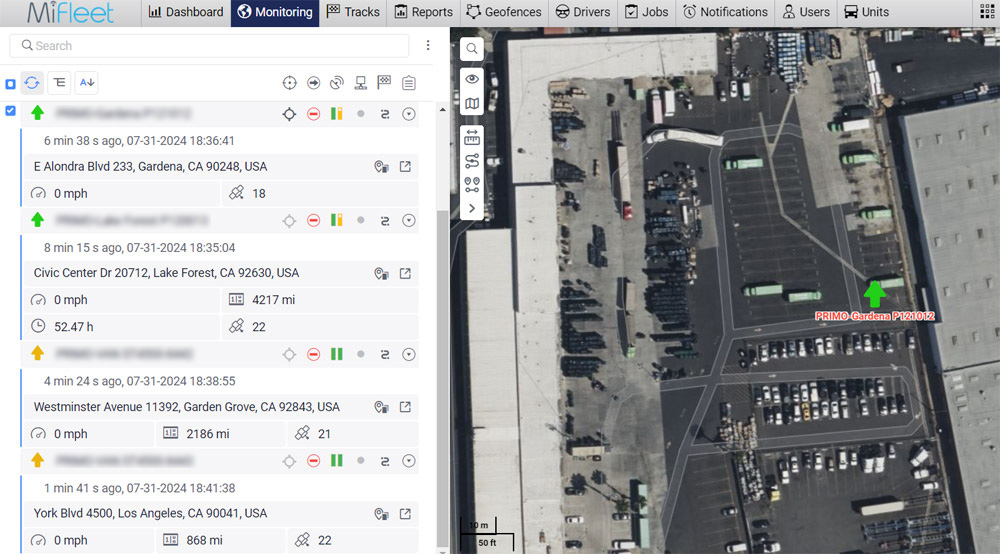Open the map layers selector icon
This screenshot has height=554, width=1000.
[472, 103]
